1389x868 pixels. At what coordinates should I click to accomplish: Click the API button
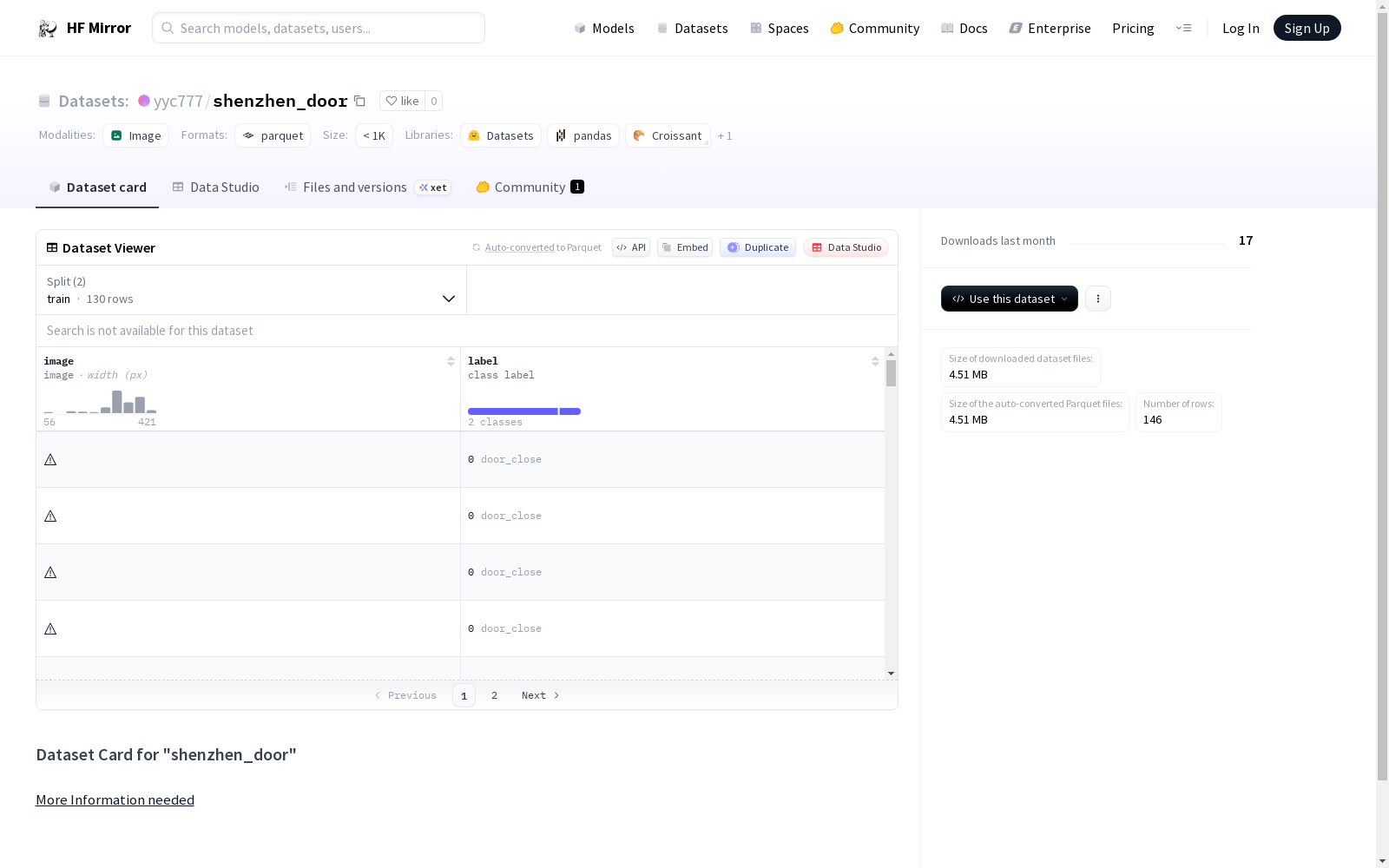point(631,247)
